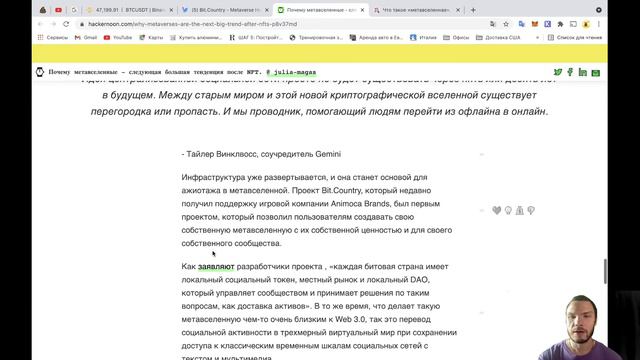Open the Chrome profile avatar
Screen dimensions: 640x360
point(586,24)
